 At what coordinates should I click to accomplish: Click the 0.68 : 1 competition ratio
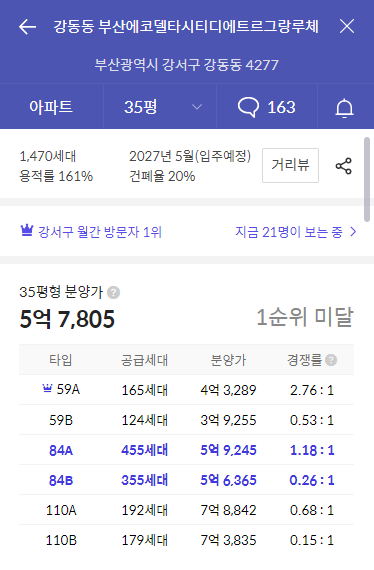(x=311, y=510)
